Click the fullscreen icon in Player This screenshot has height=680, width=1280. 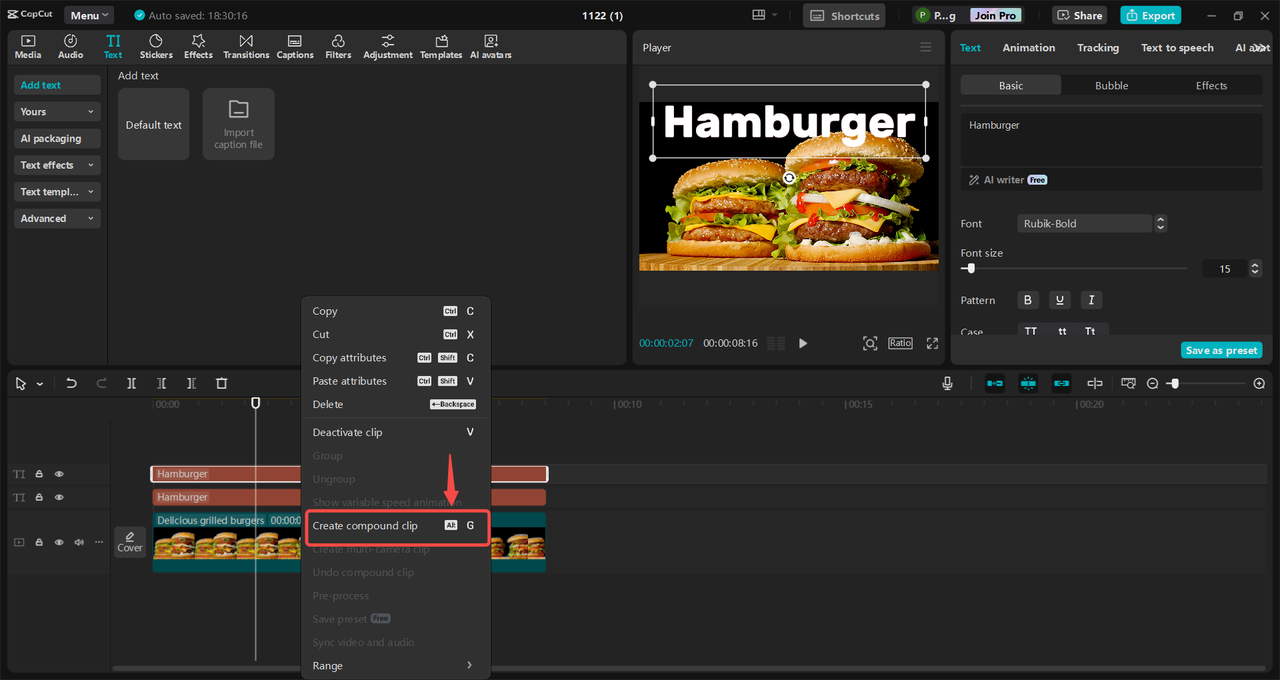[932, 343]
